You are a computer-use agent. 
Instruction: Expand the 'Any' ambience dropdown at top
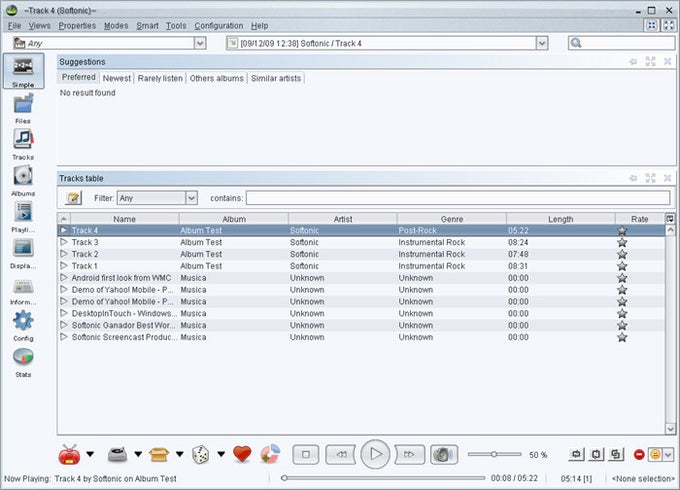[199, 43]
